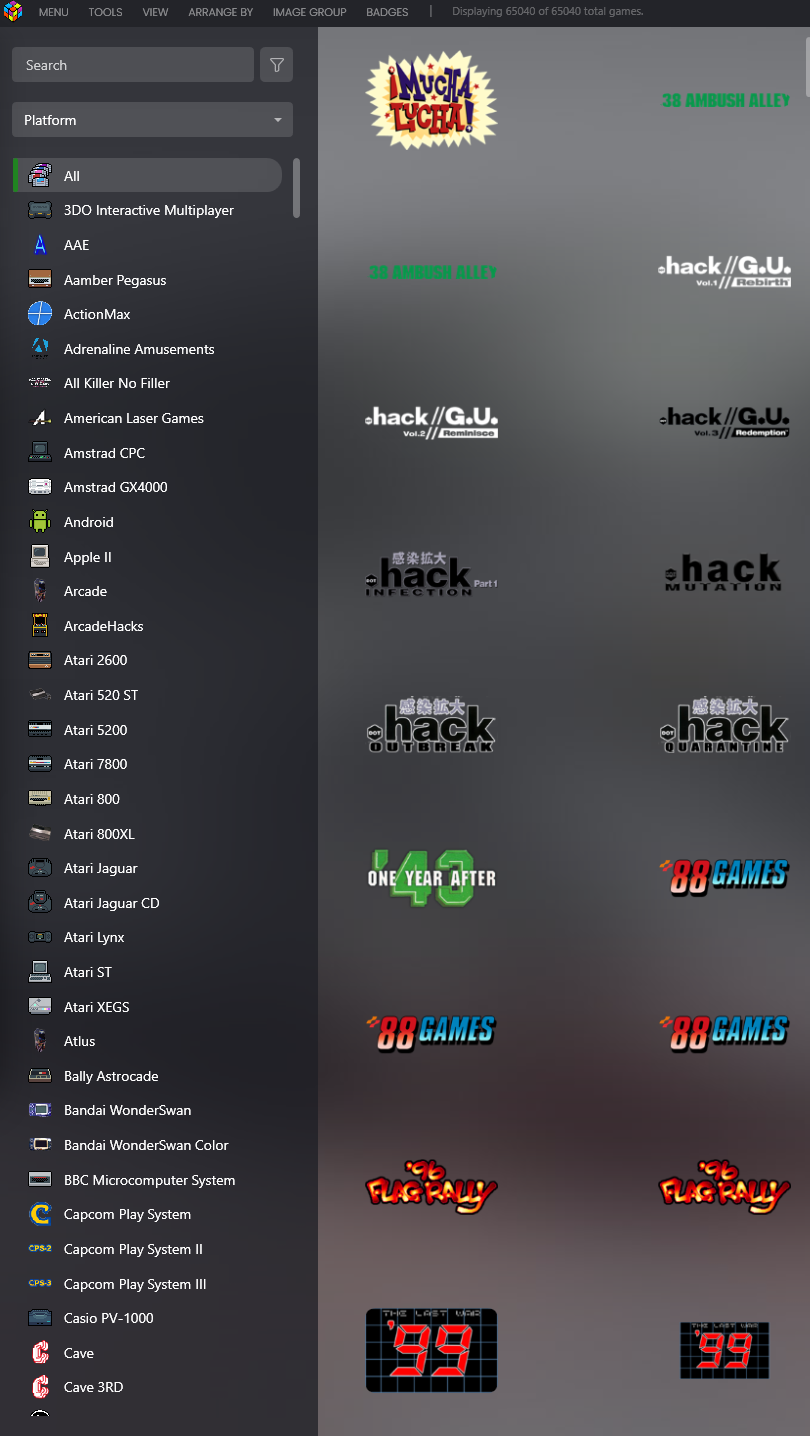Select the All platforms entry
Screen dimensions: 810x1436
pos(148,175)
